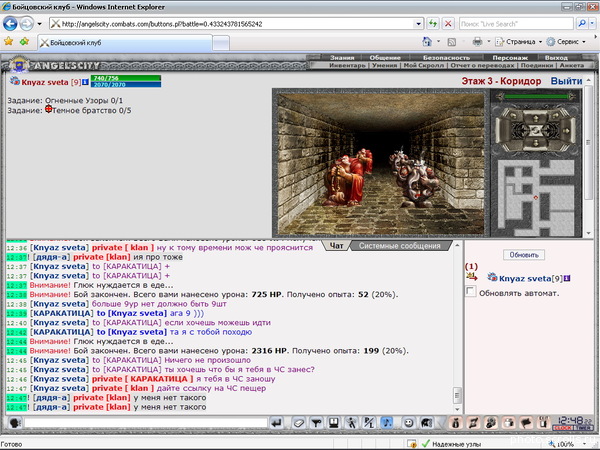Click the helmet icon in chat toolbar

(x=426, y=423)
